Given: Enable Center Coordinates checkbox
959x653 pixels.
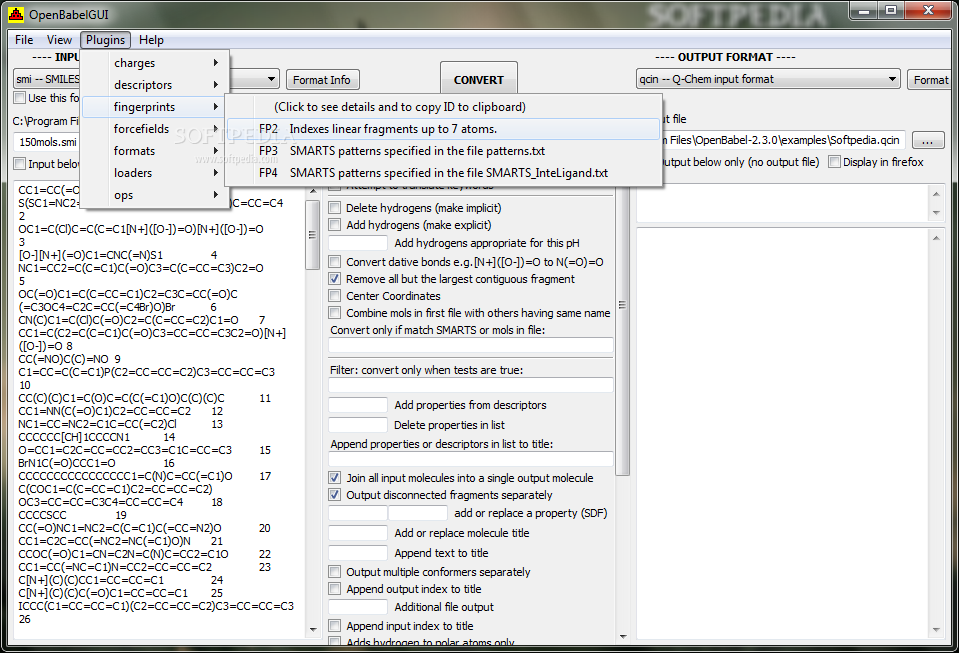Looking at the screenshot, I should point(335,296).
